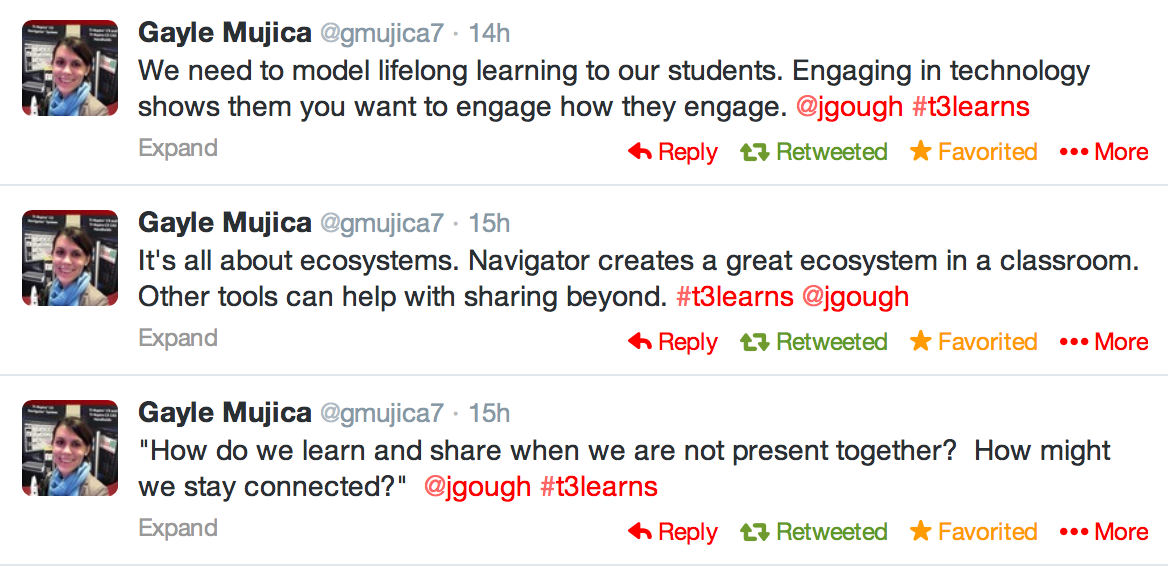Click the favorite star on the lifelong learning tweet

pyautogui.click(x=920, y=152)
